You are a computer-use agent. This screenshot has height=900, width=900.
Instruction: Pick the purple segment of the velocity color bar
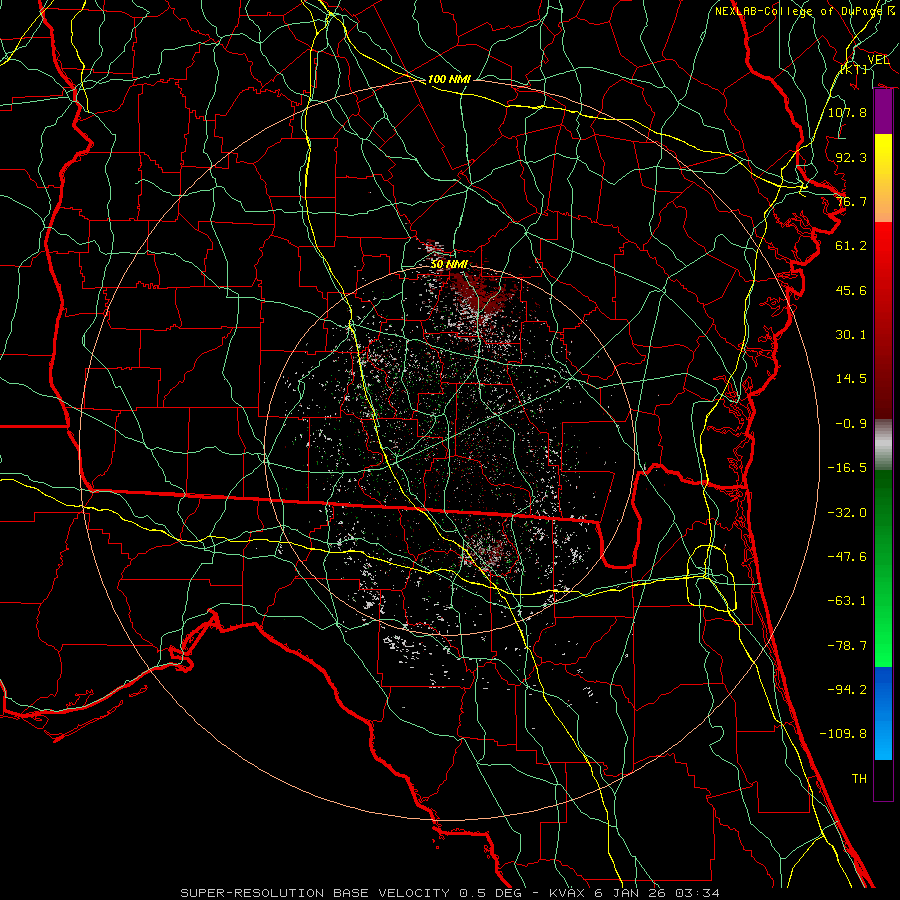tap(883, 112)
